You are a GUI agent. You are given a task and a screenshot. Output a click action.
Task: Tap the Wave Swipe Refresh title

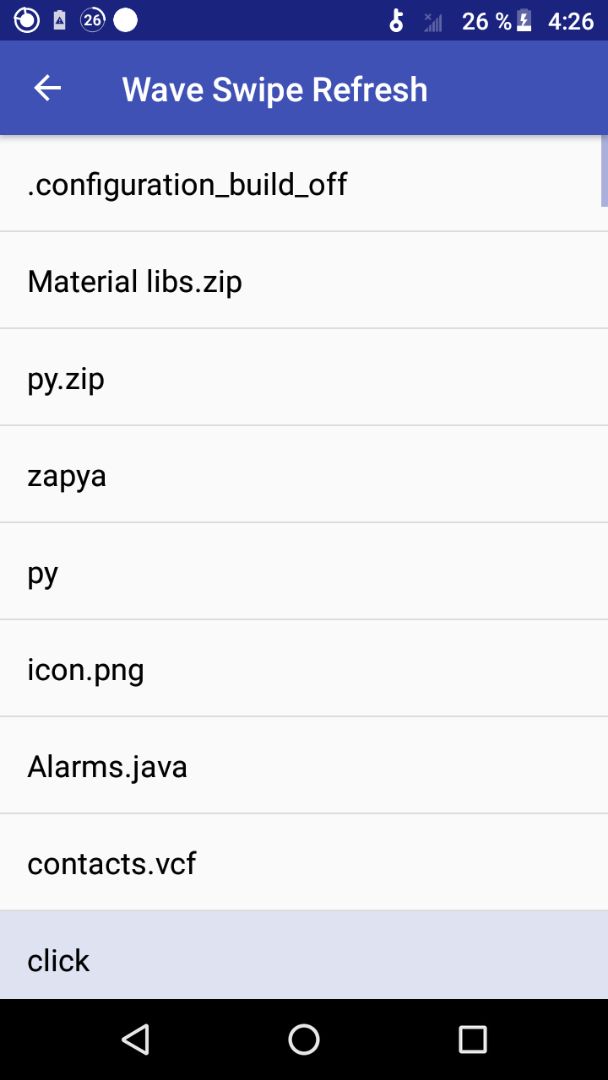pyautogui.click(x=274, y=89)
